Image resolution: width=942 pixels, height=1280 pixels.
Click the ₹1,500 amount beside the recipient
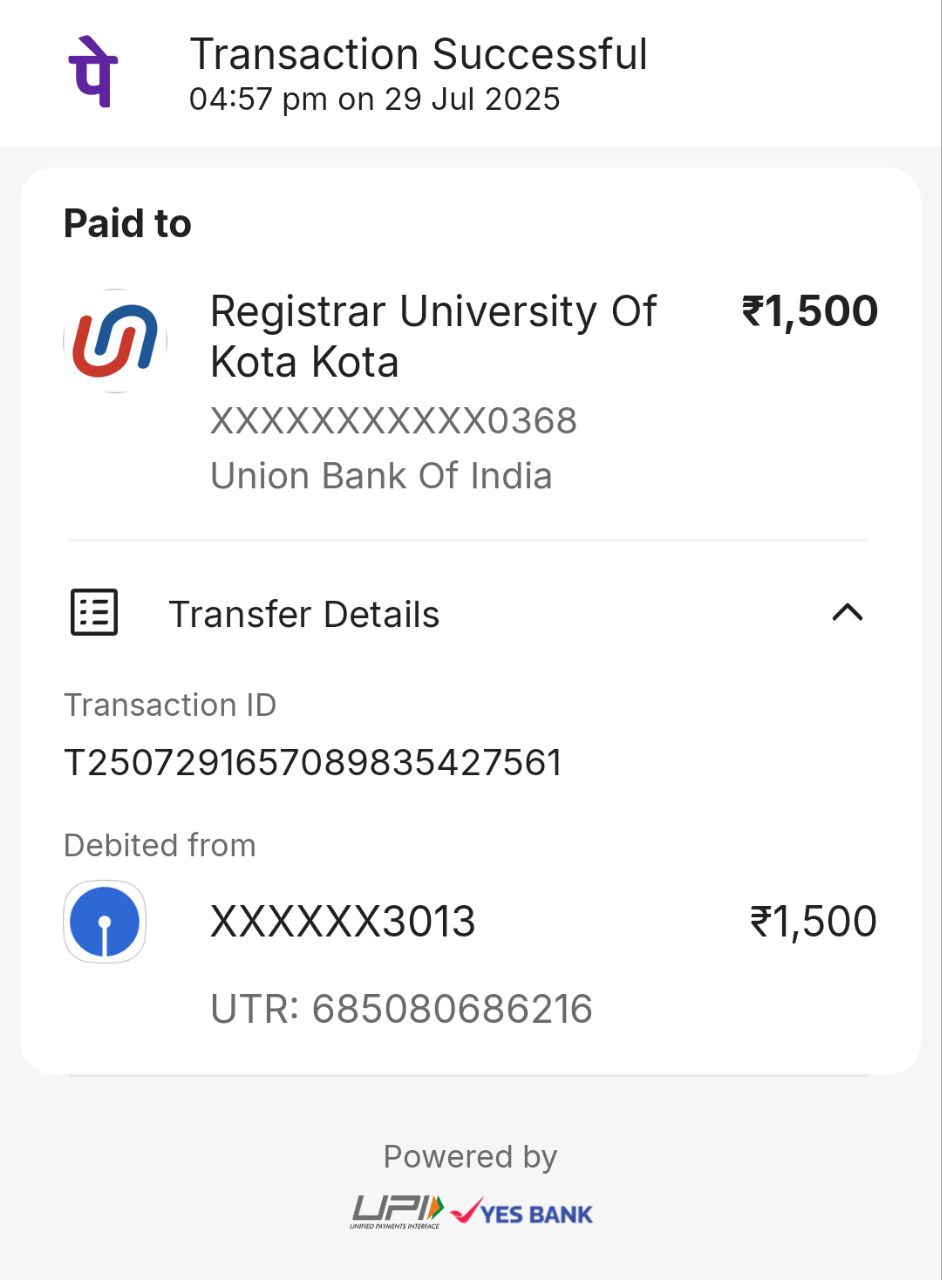(x=809, y=311)
